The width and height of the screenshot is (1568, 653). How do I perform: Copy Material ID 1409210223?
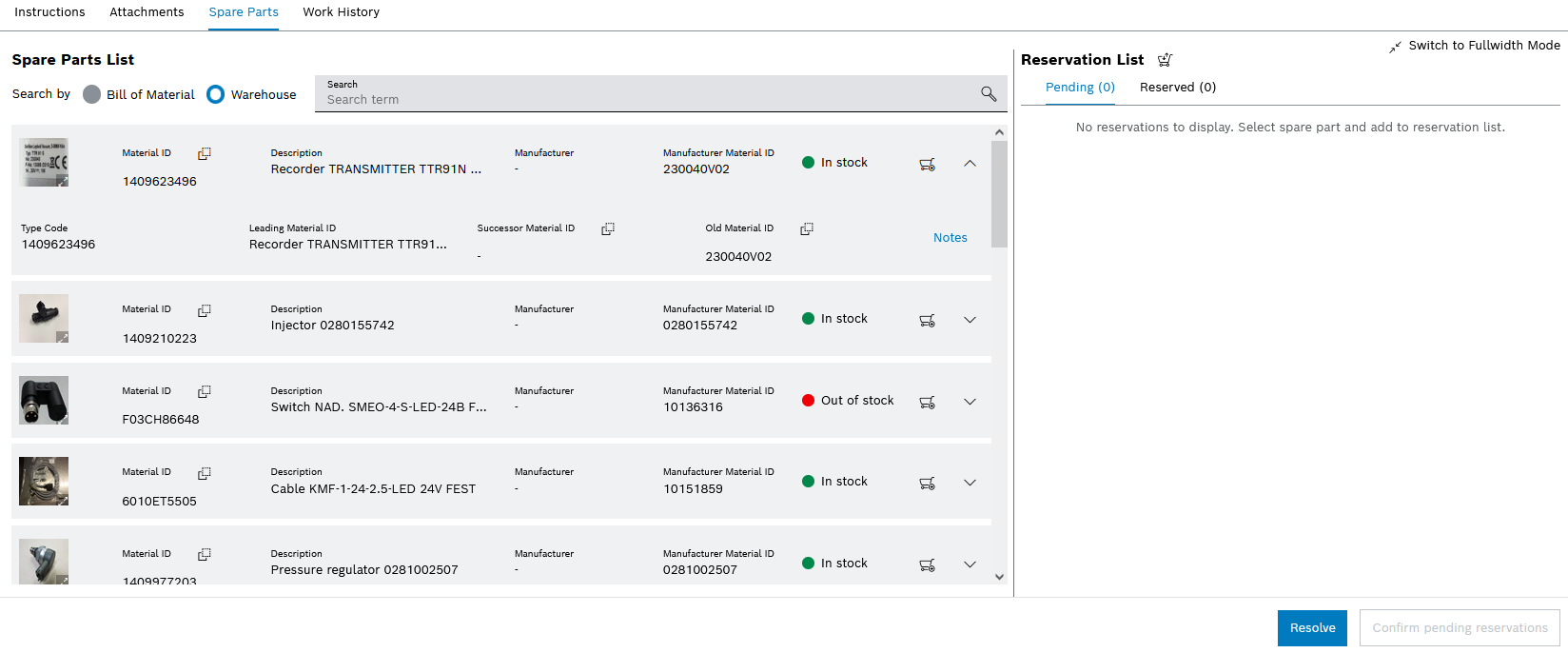(x=205, y=310)
